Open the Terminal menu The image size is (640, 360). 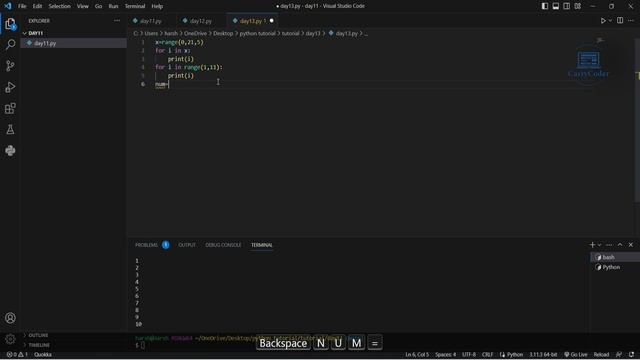click(x=135, y=6)
